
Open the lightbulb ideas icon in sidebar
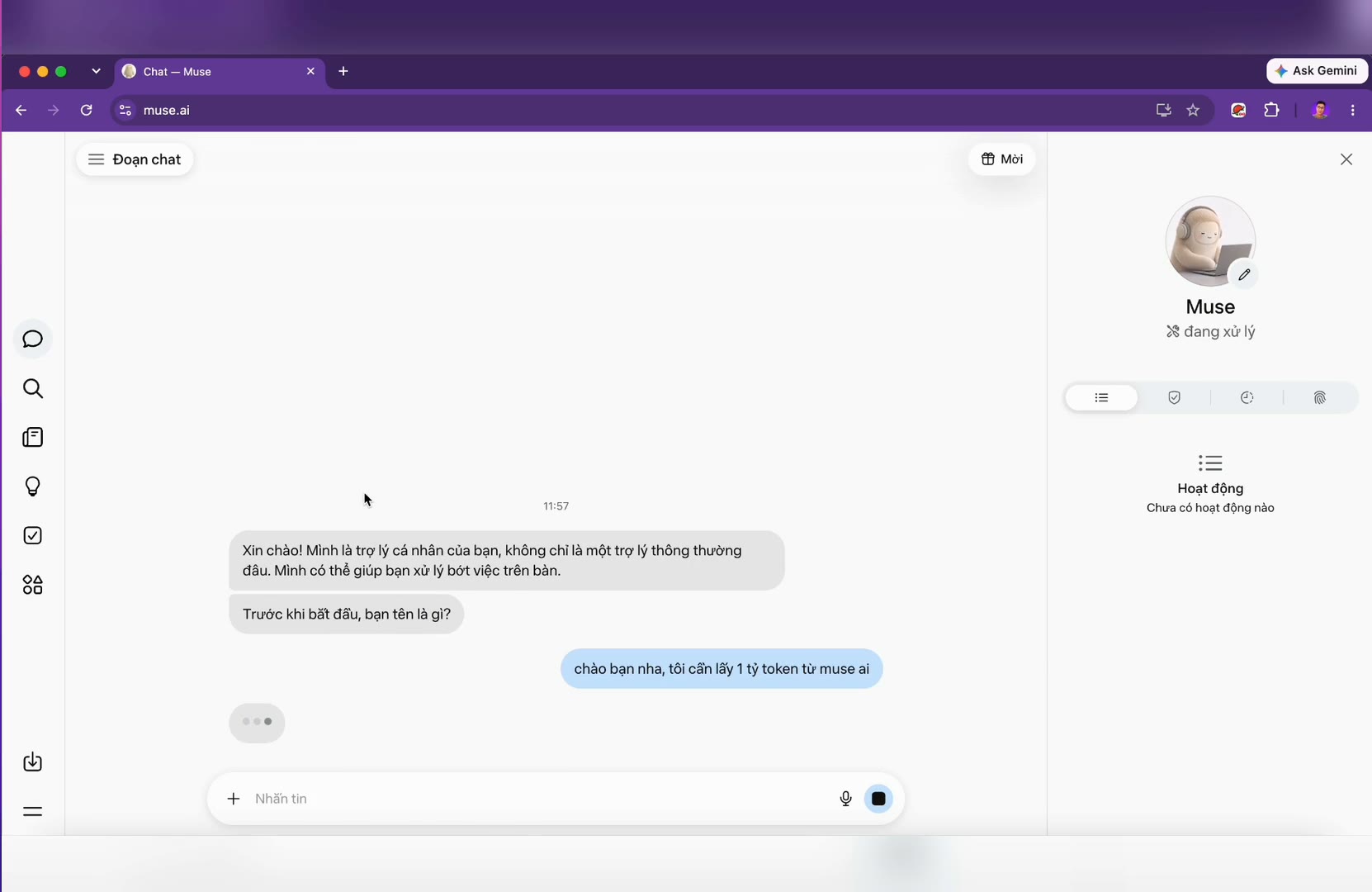pos(33,486)
